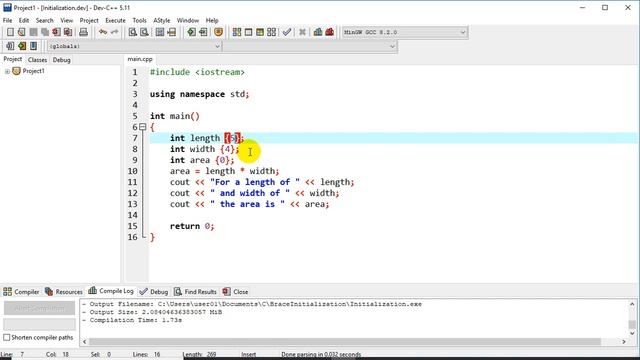The width and height of the screenshot is (640, 360).
Task: Click the Find toolbar icon
Action: pyautogui.click(x=133, y=32)
